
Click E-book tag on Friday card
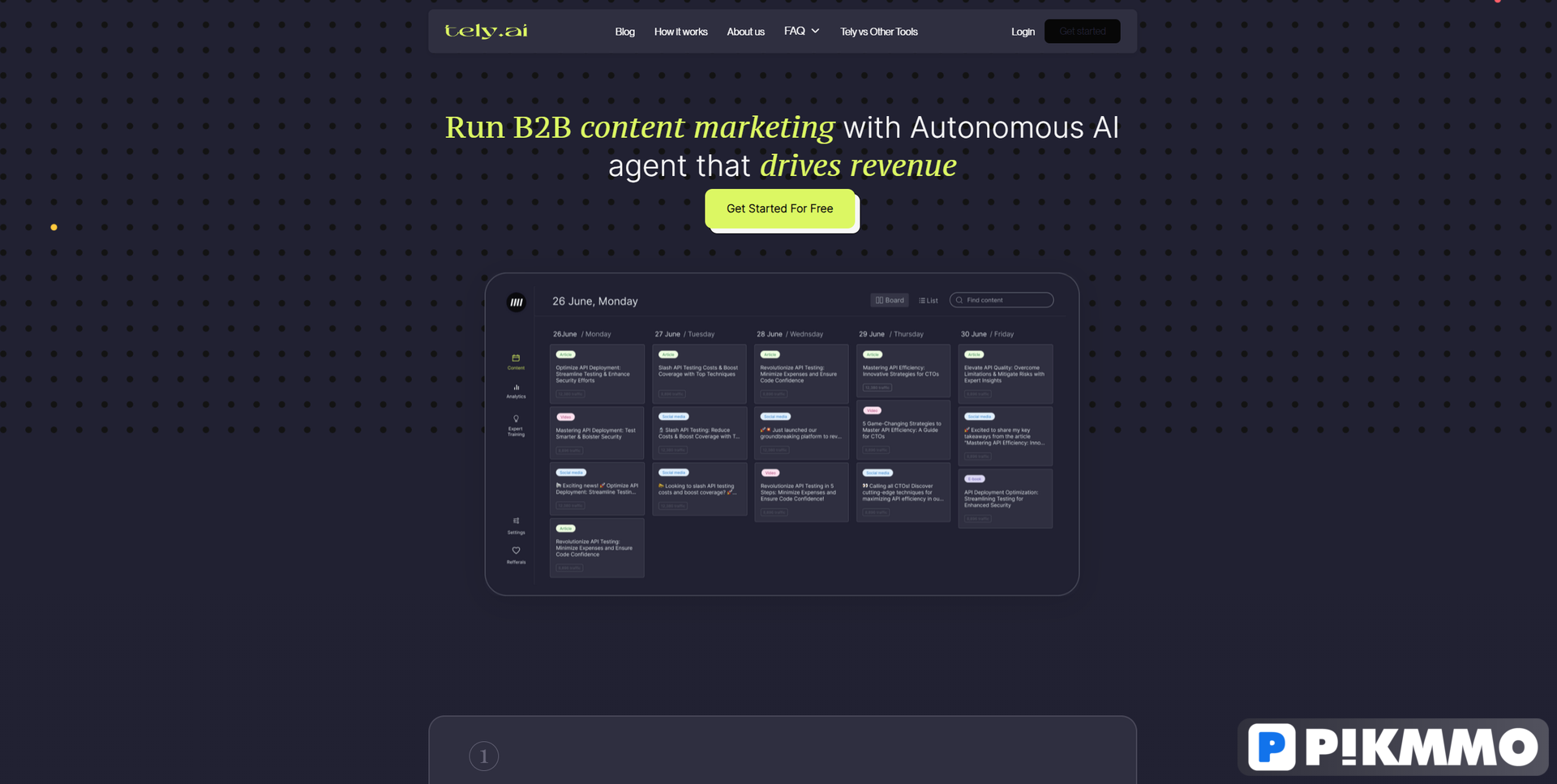tap(974, 479)
